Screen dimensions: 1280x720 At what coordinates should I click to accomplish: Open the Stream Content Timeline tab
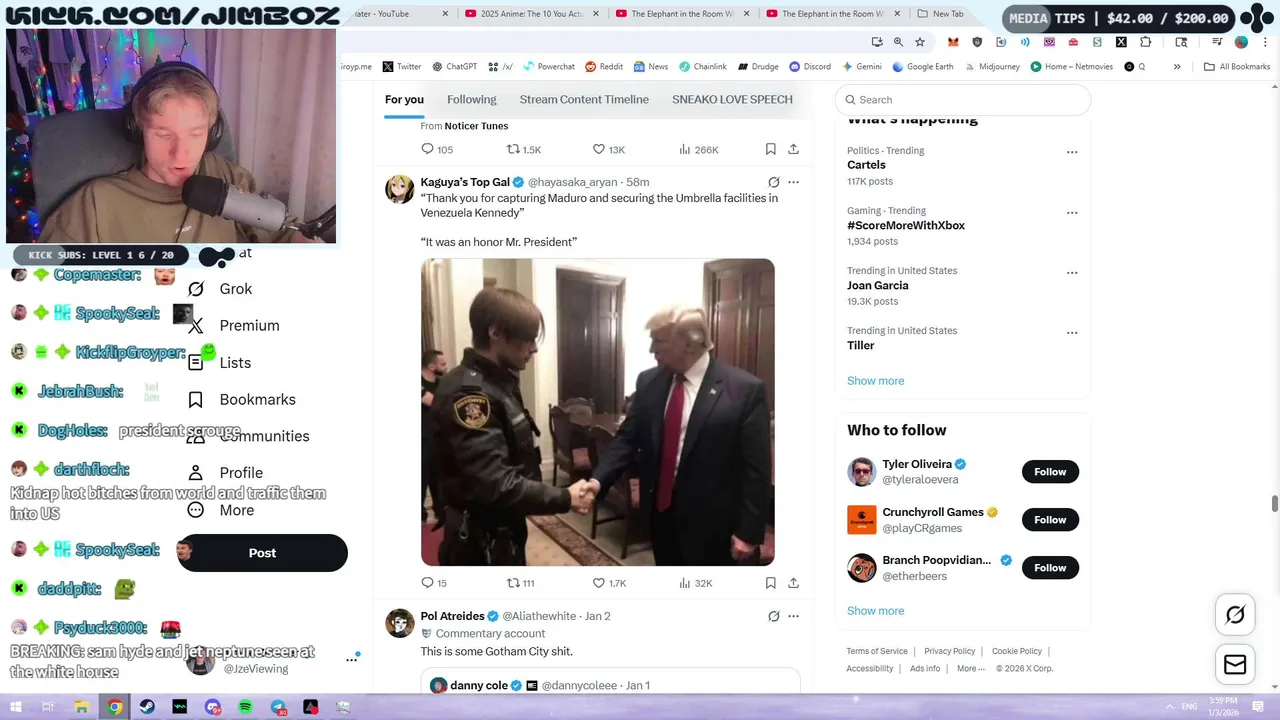click(584, 99)
